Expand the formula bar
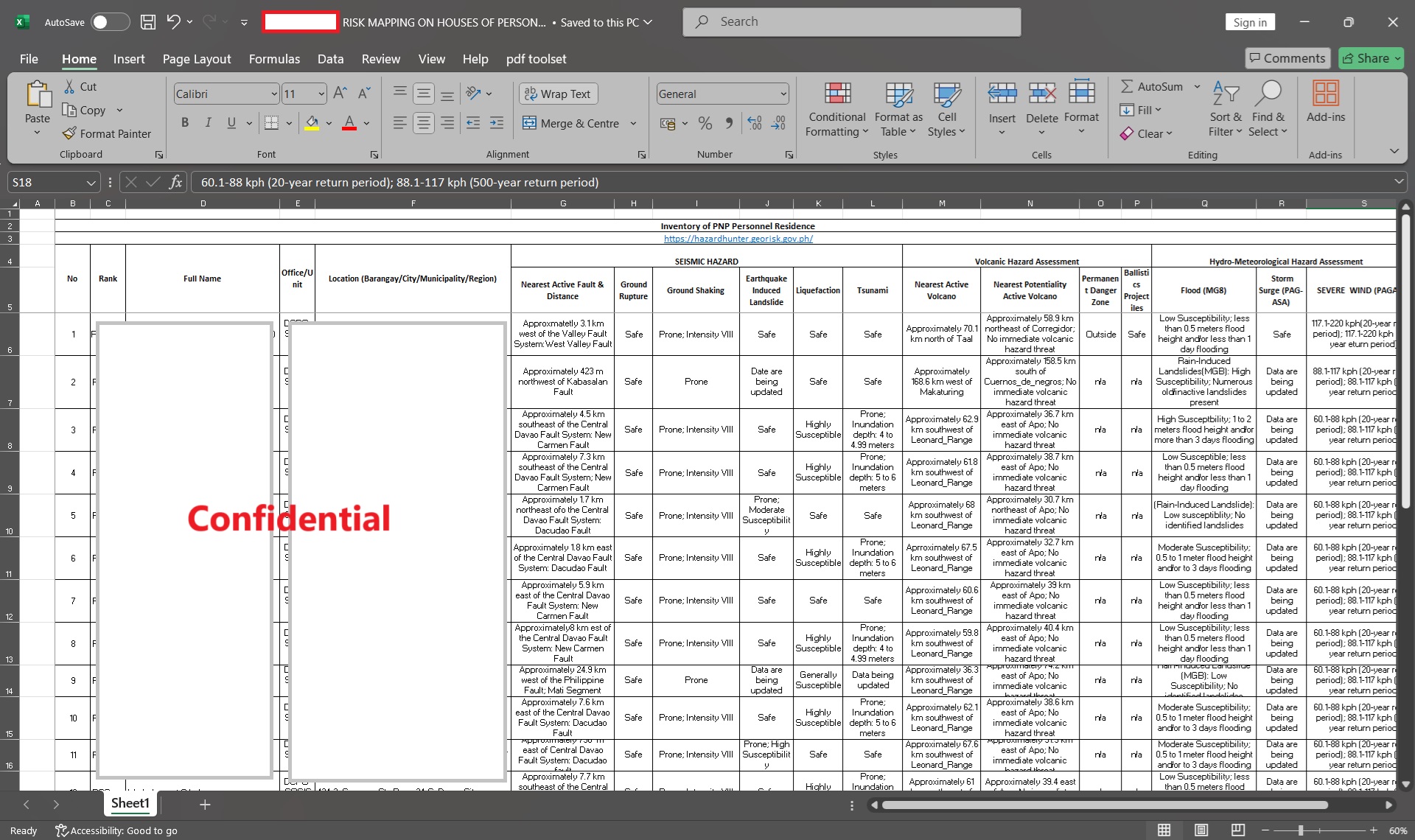This screenshot has width=1415, height=840. (1398, 181)
